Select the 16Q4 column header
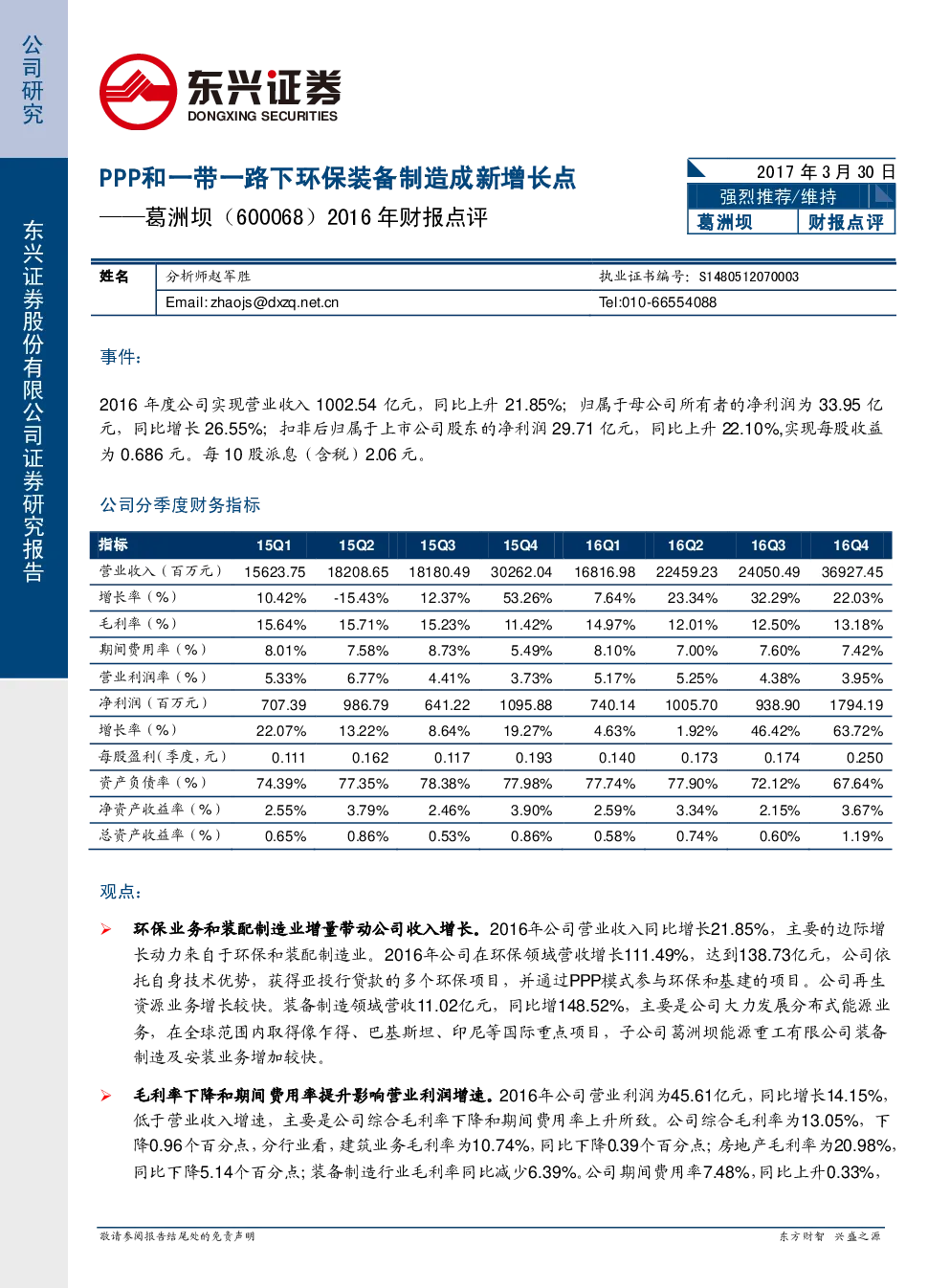The height and width of the screenshot is (1288, 950). 851,545
